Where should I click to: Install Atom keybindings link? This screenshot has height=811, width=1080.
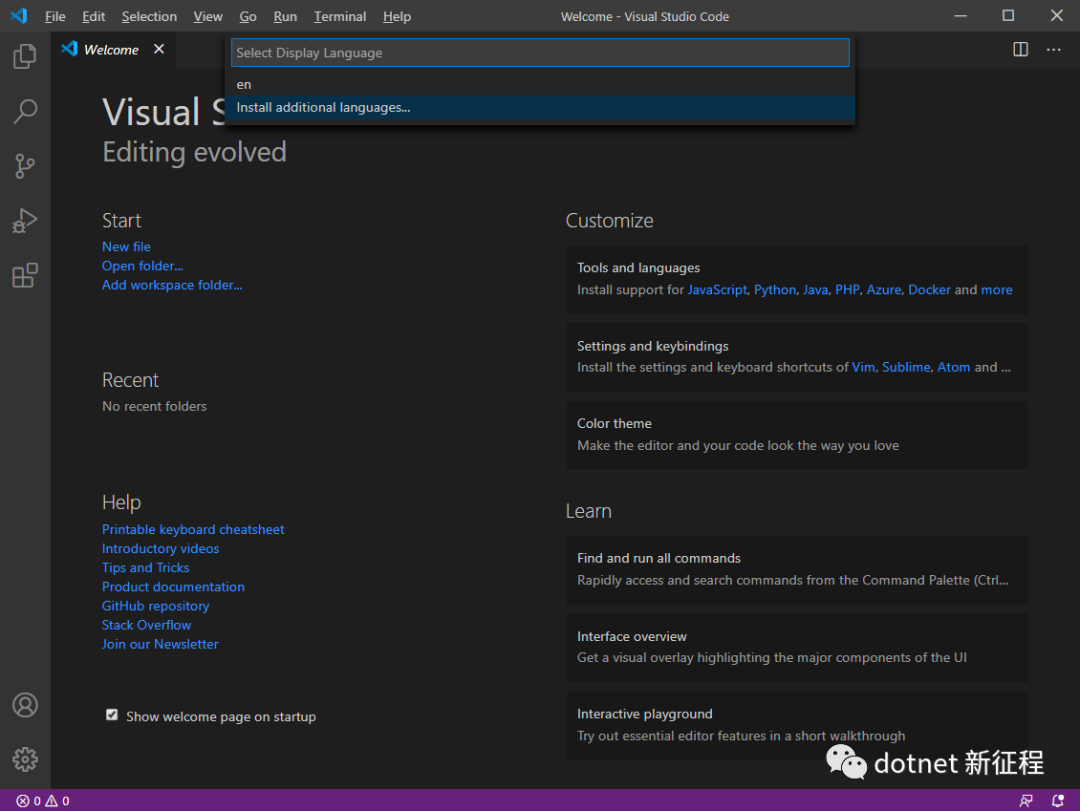953,367
